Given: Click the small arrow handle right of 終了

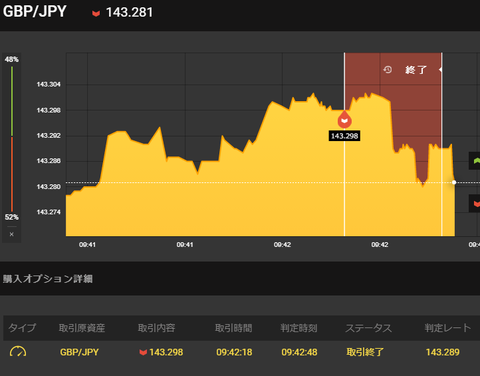Looking at the screenshot, I should [x=440, y=70].
